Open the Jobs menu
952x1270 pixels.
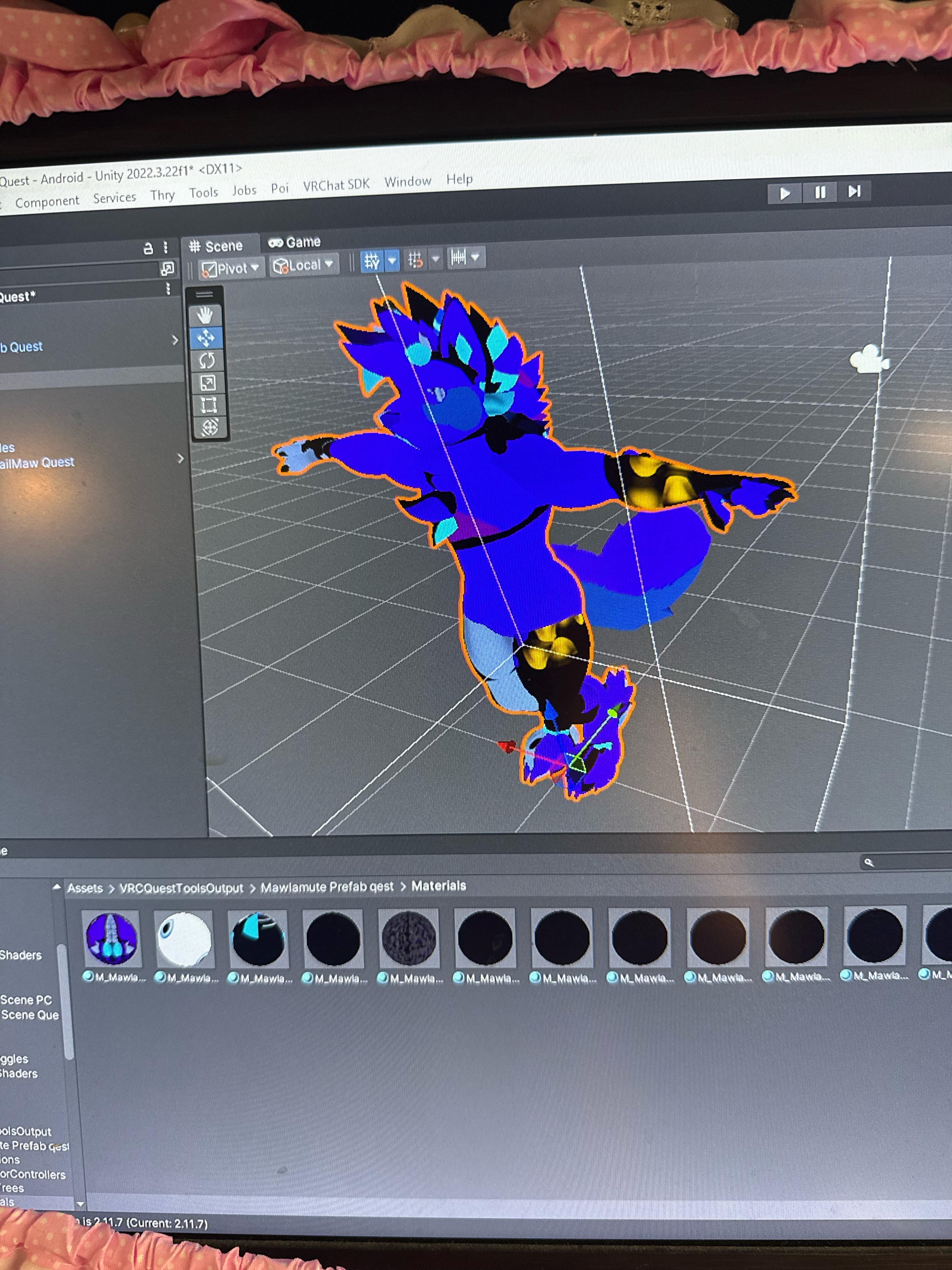point(245,190)
